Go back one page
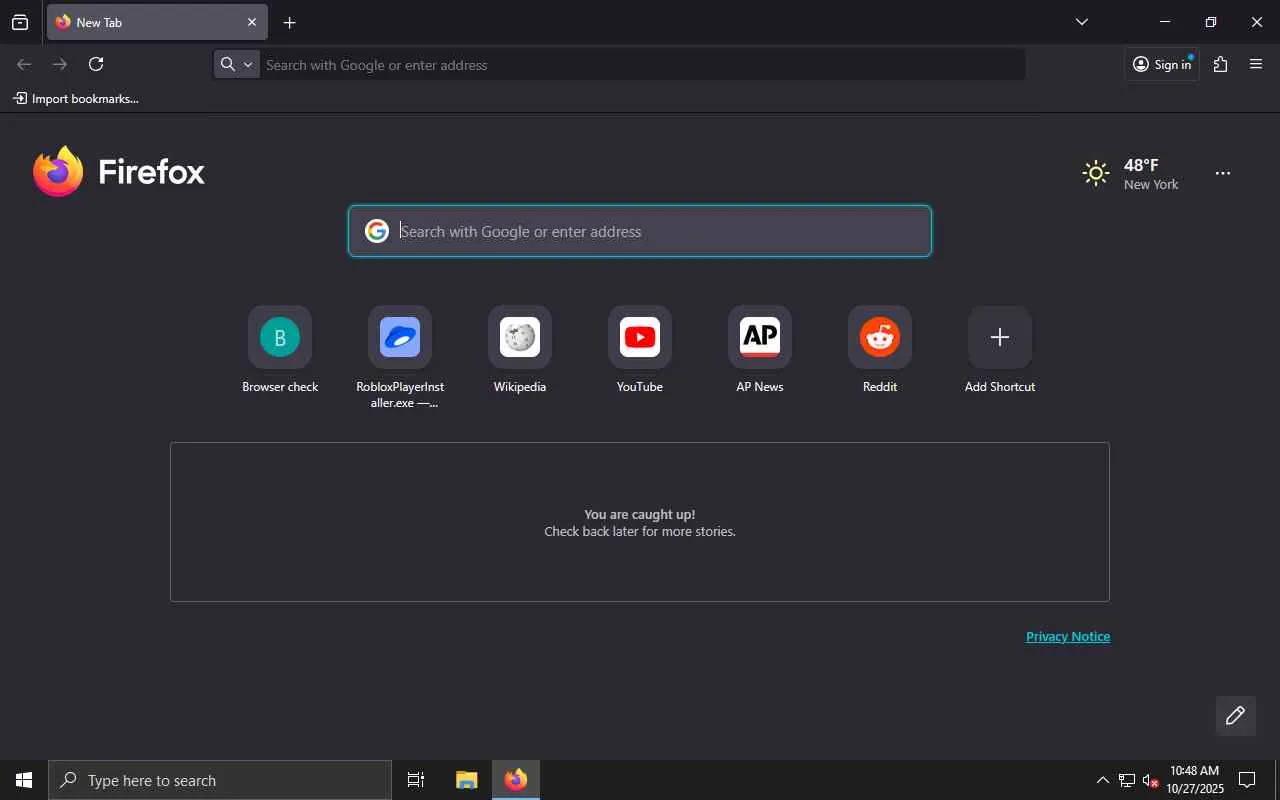The height and width of the screenshot is (800, 1280). coord(24,65)
